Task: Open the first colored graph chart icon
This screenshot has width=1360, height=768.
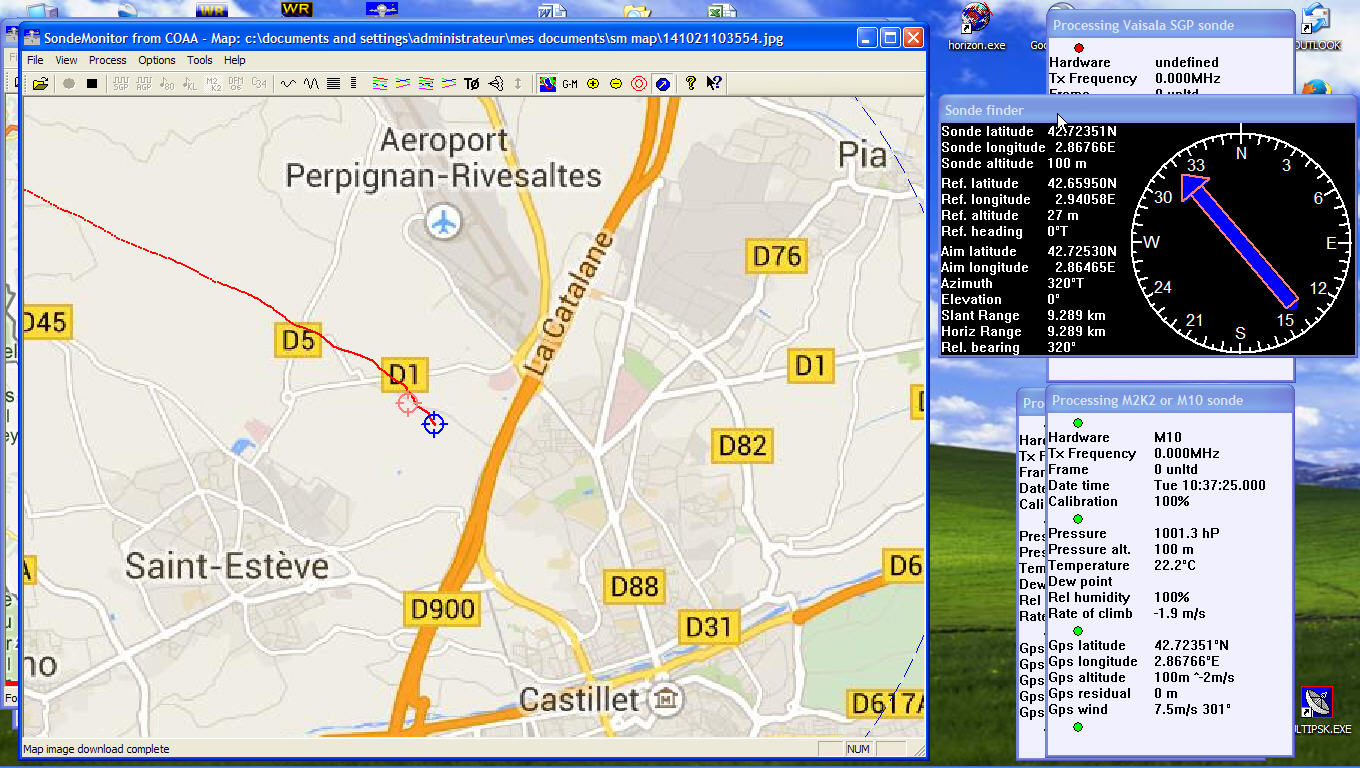Action: coord(380,84)
